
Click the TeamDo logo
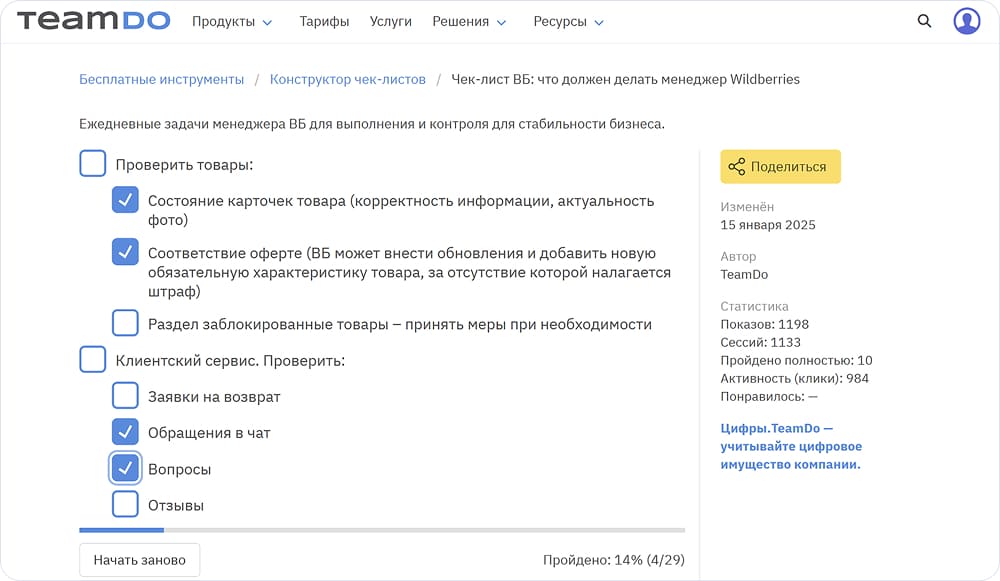coord(93,20)
